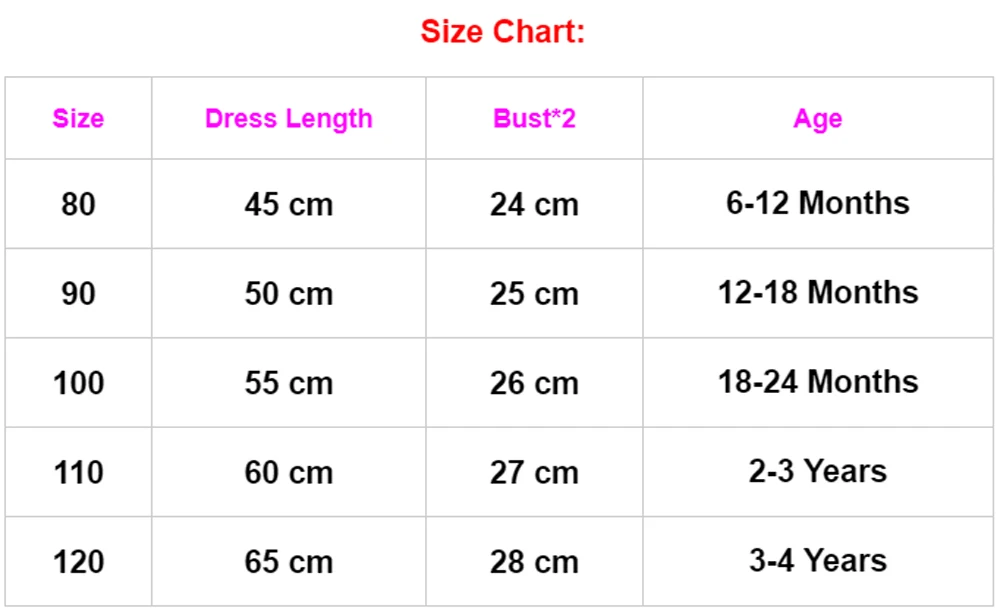Select the 12-18 Months age cell

(818, 293)
